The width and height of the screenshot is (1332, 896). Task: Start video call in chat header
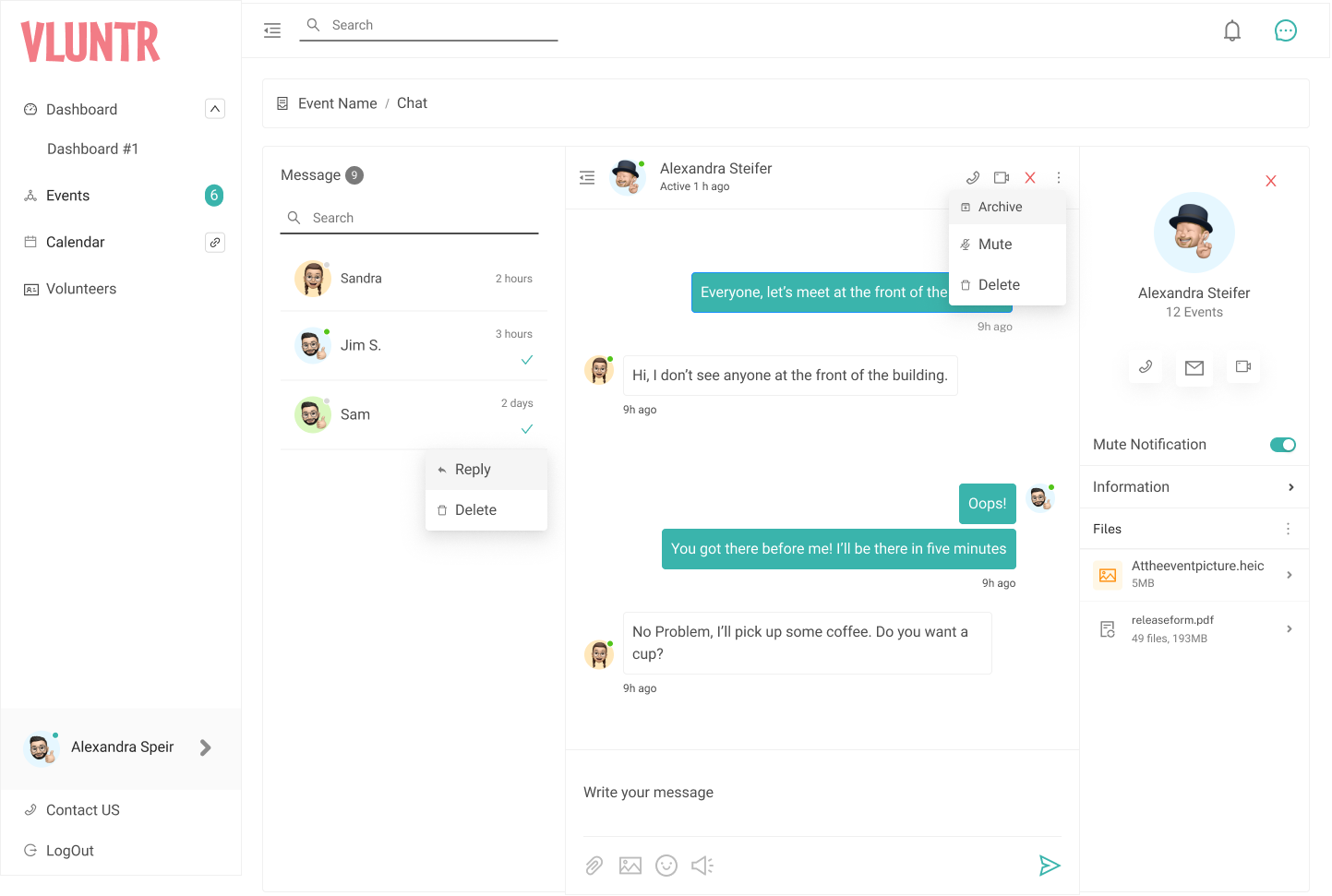click(1002, 177)
